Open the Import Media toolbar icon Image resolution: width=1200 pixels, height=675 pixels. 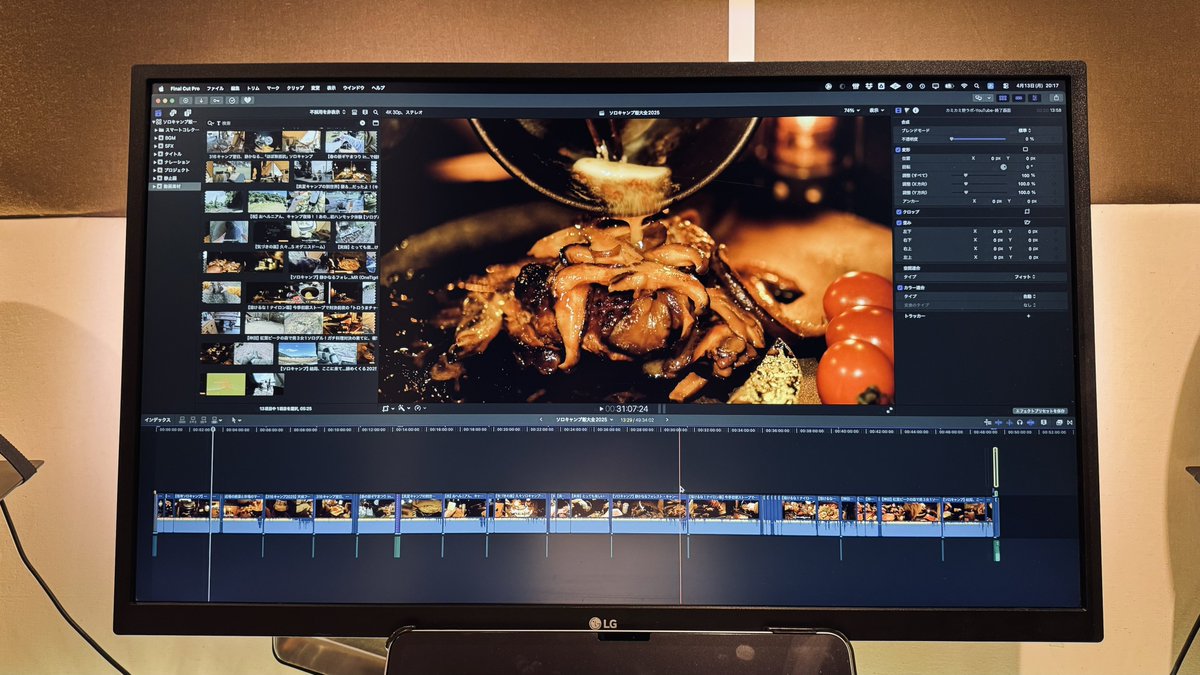[201, 100]
